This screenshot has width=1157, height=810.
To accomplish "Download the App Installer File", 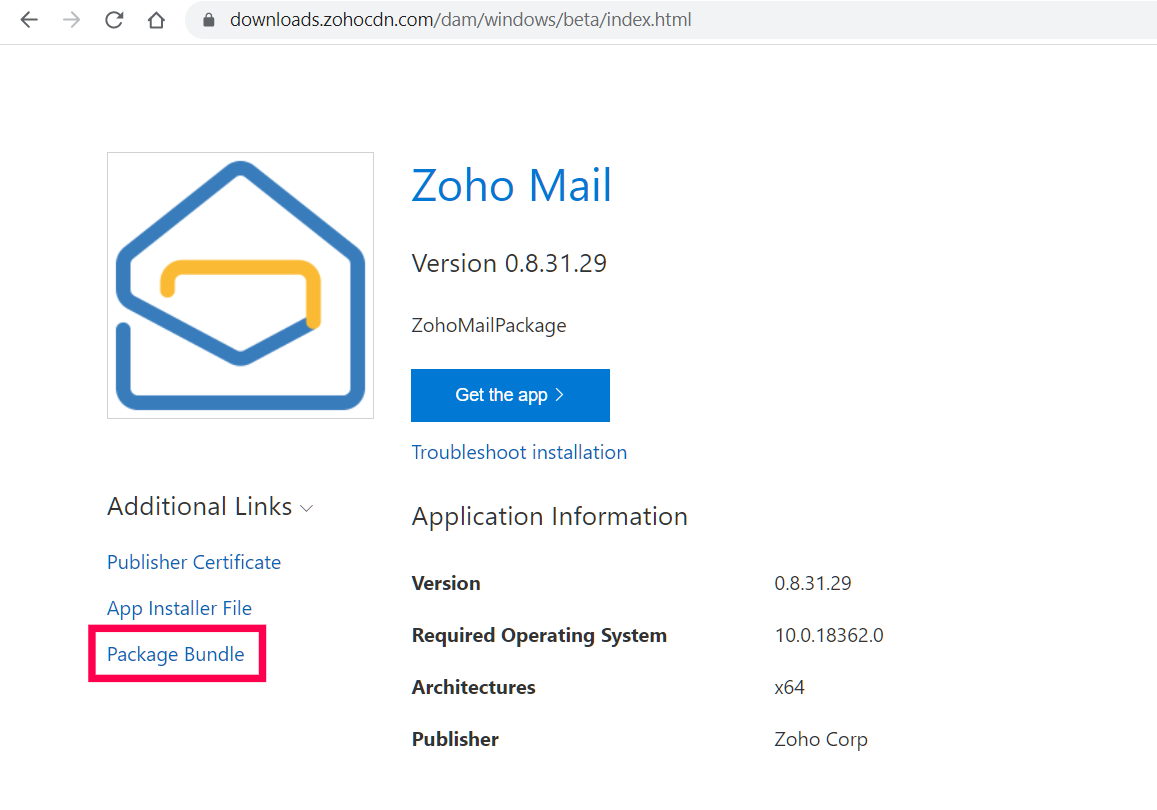I will [179, 608].
